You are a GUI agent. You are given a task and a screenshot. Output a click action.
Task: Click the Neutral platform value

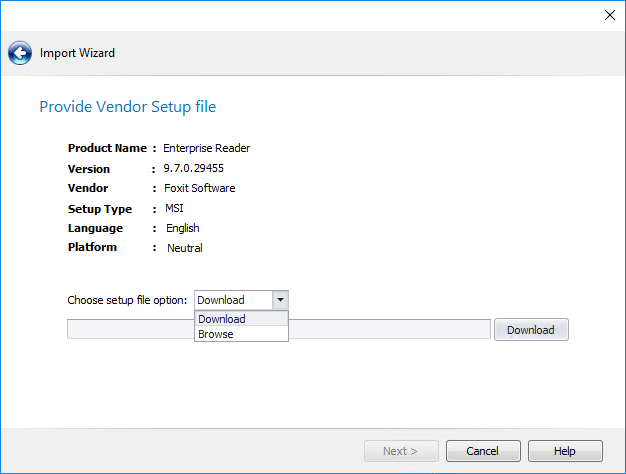coord(184,248)
